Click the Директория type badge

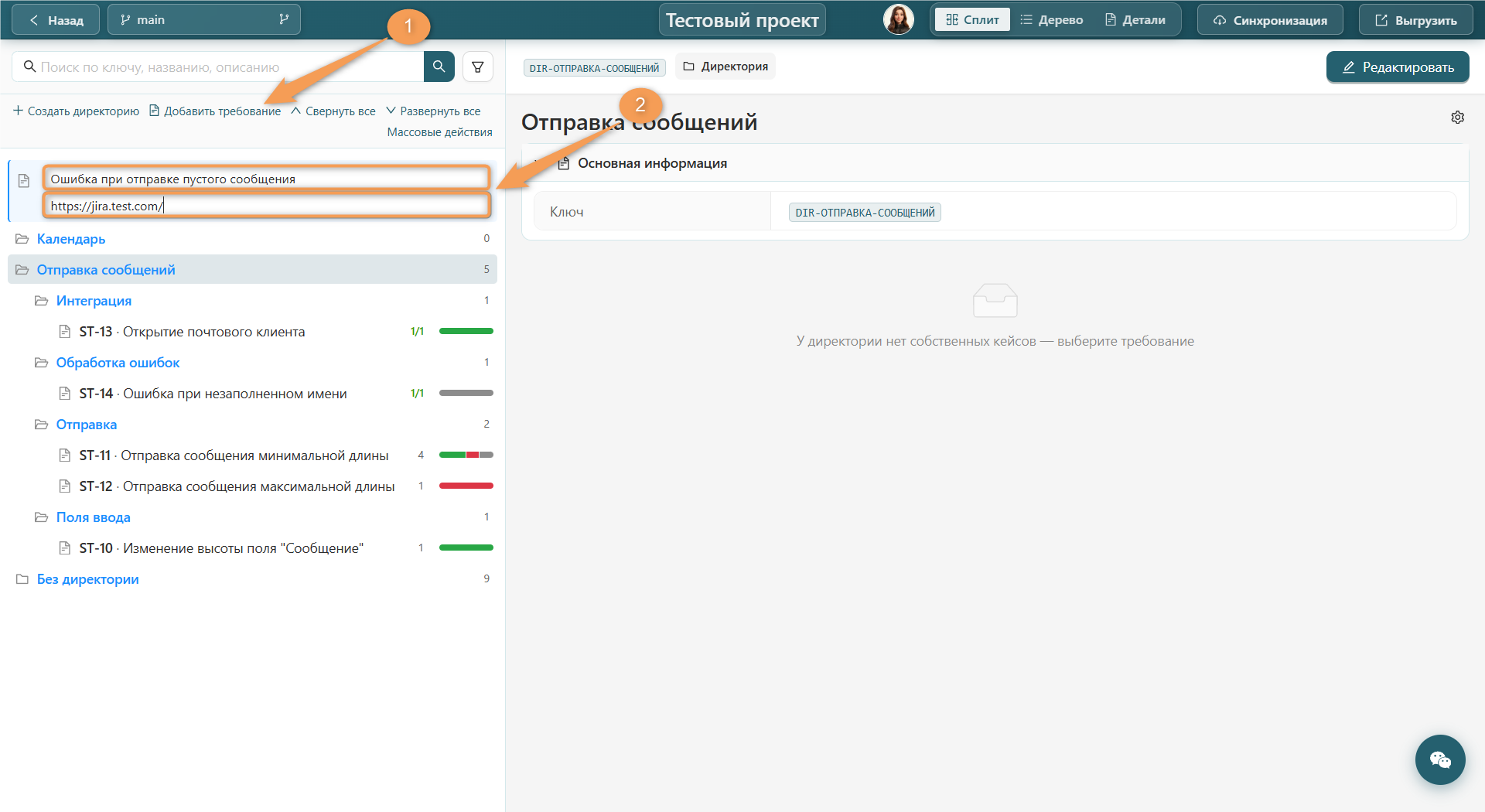pos(725,67)
